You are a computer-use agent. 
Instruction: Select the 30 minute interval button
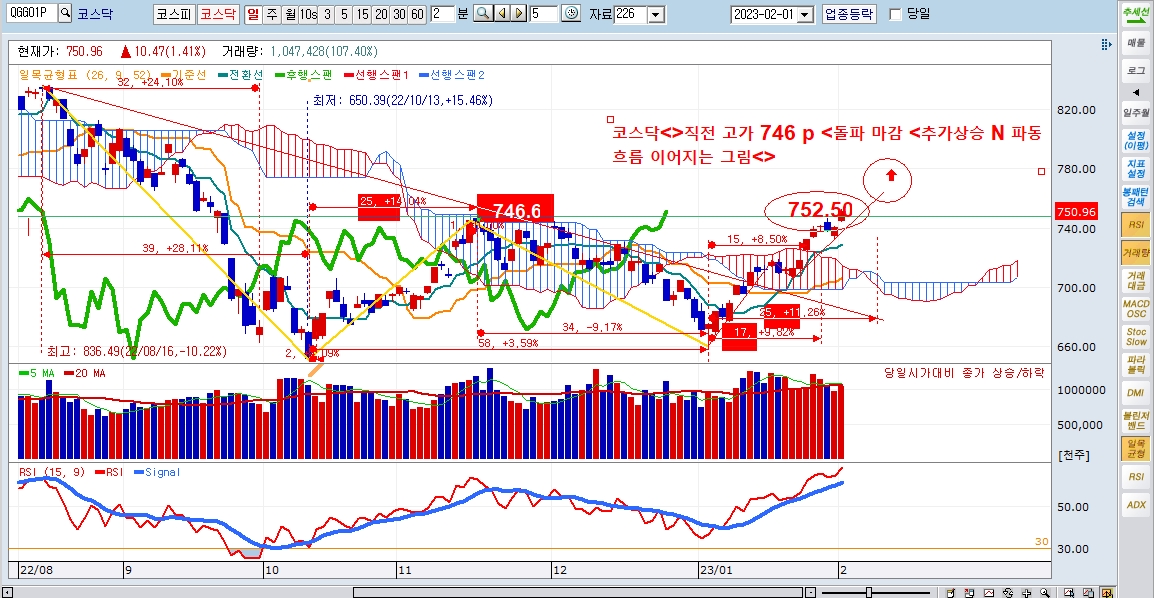[399, 14]
